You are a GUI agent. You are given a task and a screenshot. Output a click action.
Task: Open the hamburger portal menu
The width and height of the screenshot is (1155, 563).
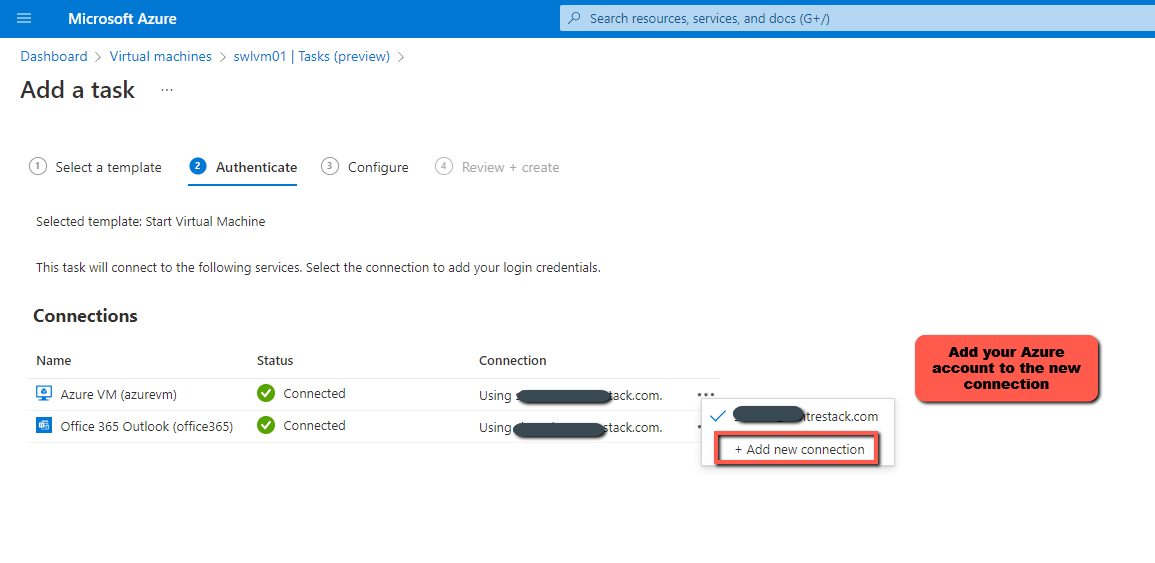pyautogui.click(x=24, y=18)
